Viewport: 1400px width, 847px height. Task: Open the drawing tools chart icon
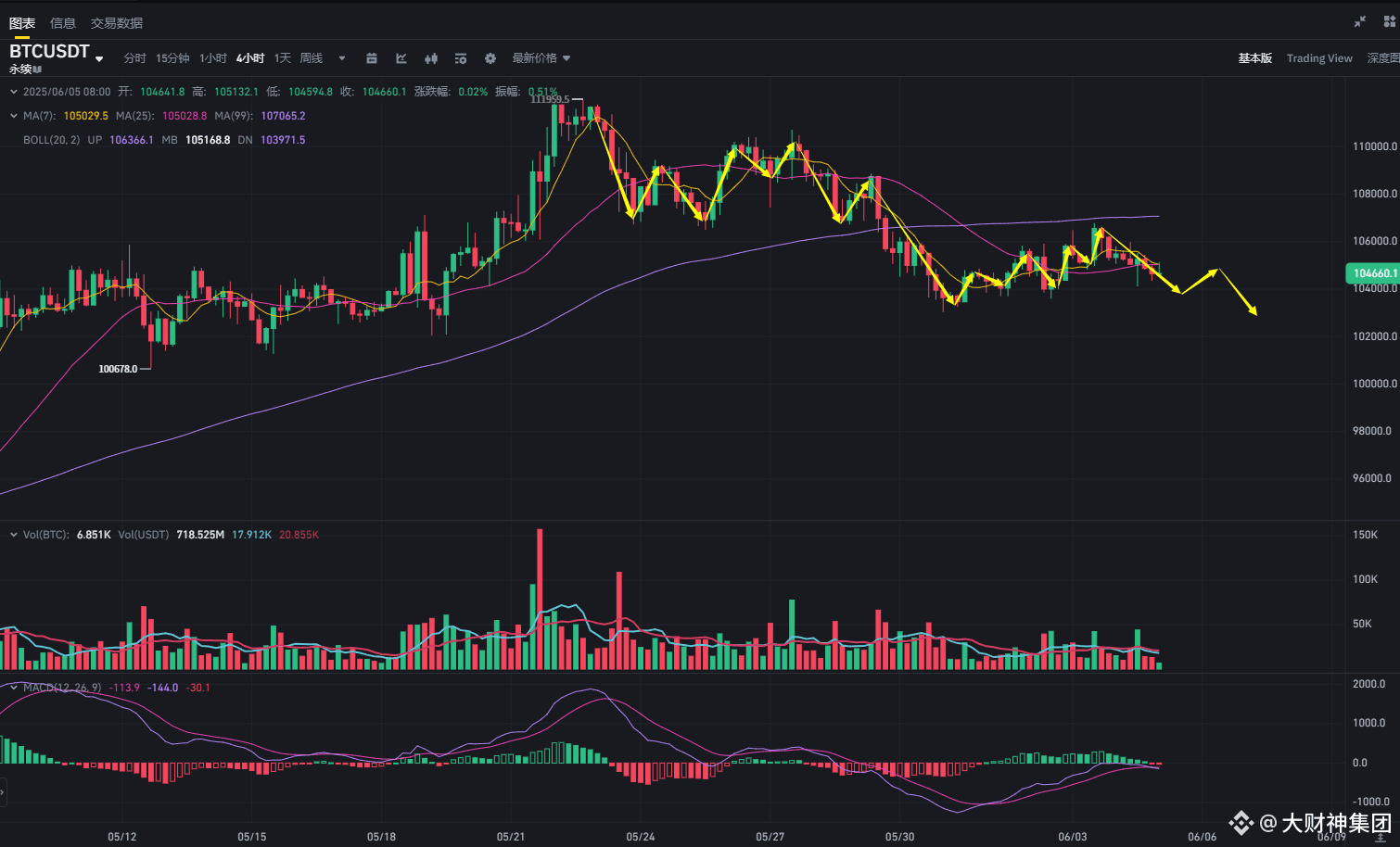coord(401,58)
